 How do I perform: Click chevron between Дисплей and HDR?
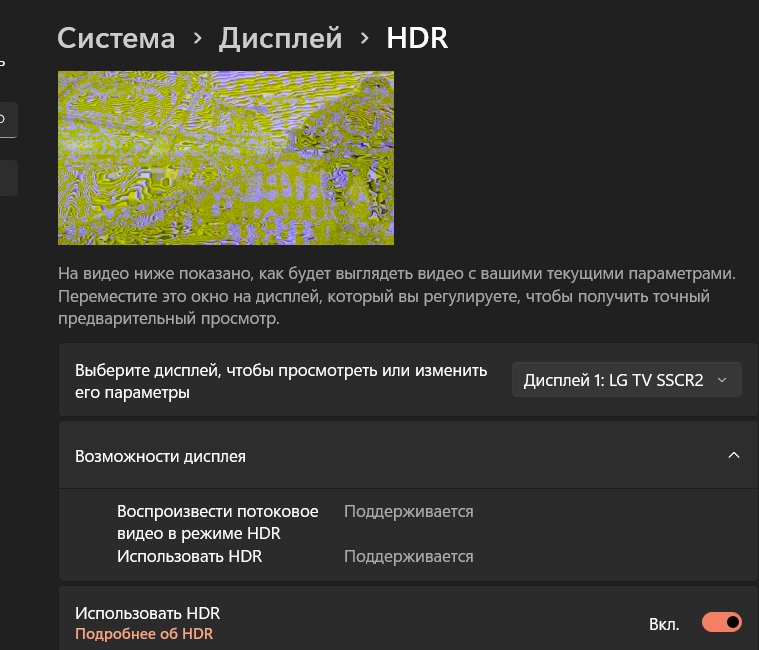click(364, 39)
